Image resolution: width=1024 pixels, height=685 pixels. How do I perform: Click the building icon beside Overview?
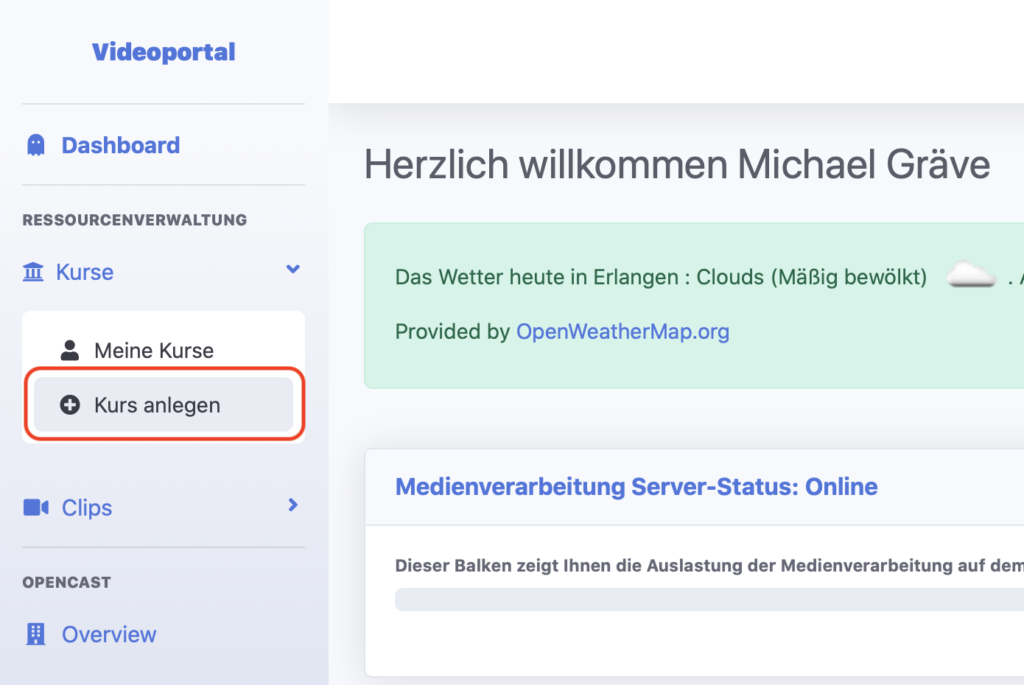(34, 634)
